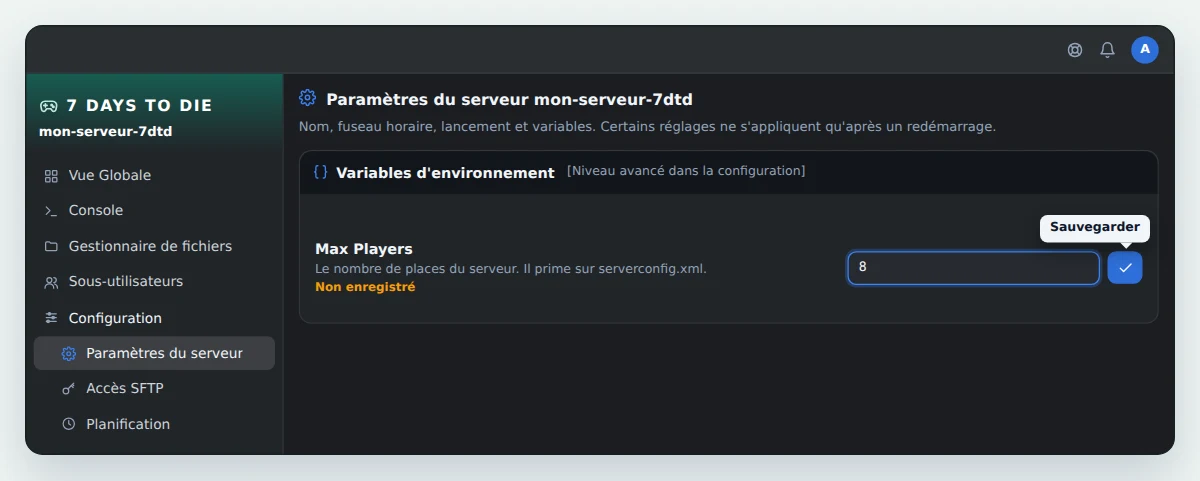This screenshot has width=1200, height=481.
Task: Open Planification submenu item
Action: point(154,424)
